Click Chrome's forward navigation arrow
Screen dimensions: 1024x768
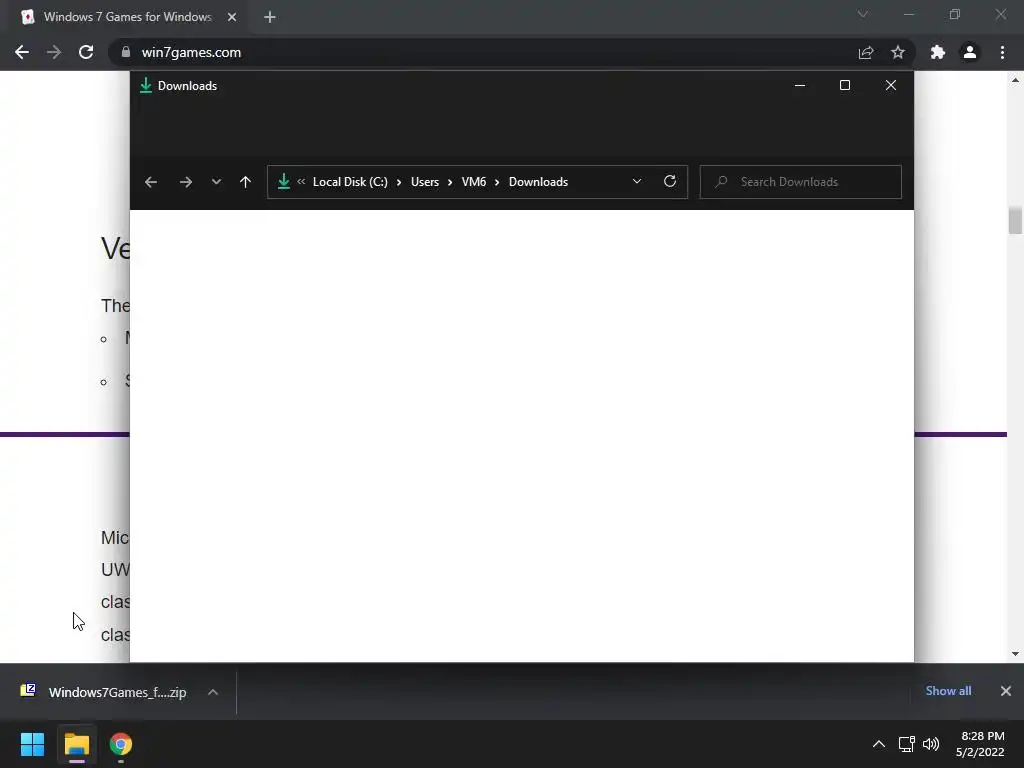tap(54, 52)
